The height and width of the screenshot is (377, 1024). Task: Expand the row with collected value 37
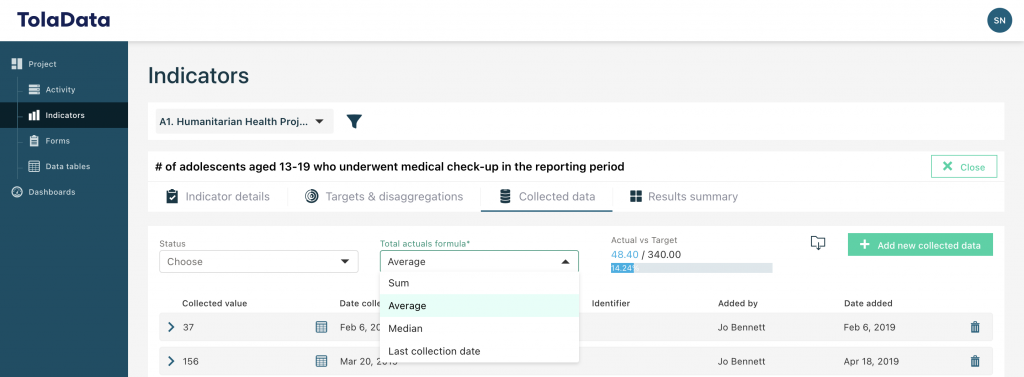pyautogui.click(x=171, y=327)
